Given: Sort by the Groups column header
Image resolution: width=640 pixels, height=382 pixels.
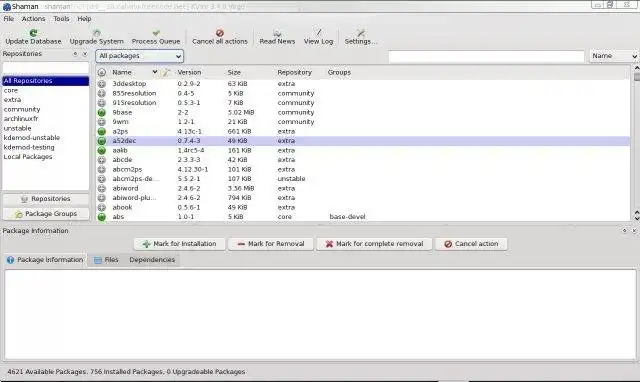Looking at the screenshot, I should (339, 72).
